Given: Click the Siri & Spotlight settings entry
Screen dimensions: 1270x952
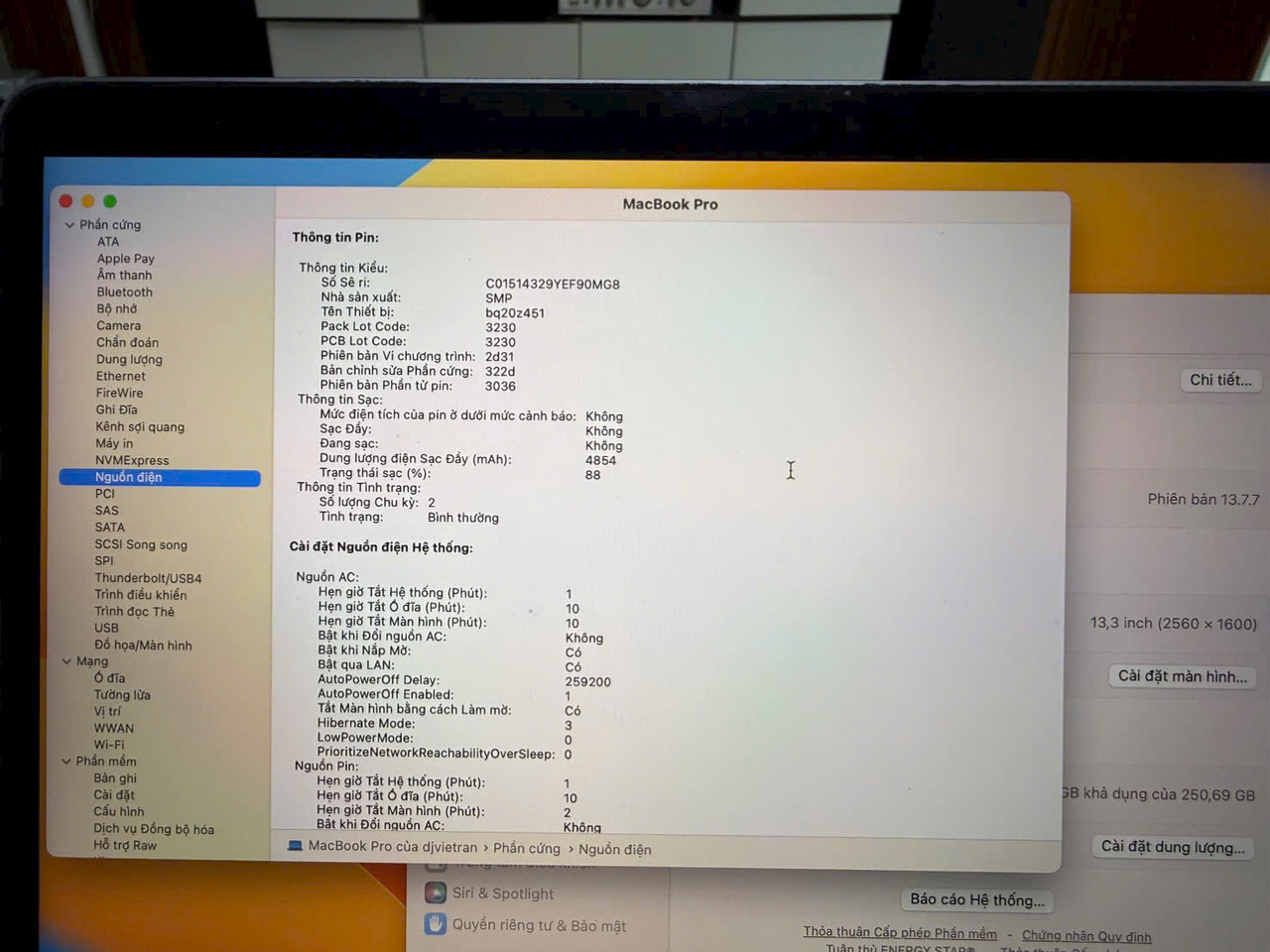Looking at the screenshot, I should 503,893.
